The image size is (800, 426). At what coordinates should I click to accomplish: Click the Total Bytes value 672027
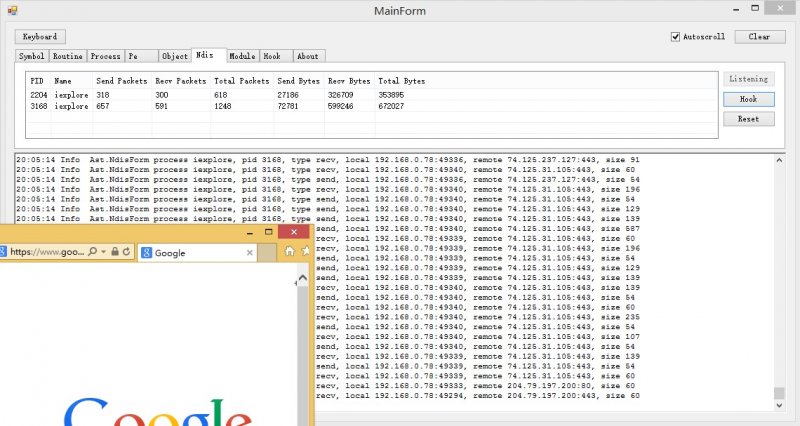point(391,106)
